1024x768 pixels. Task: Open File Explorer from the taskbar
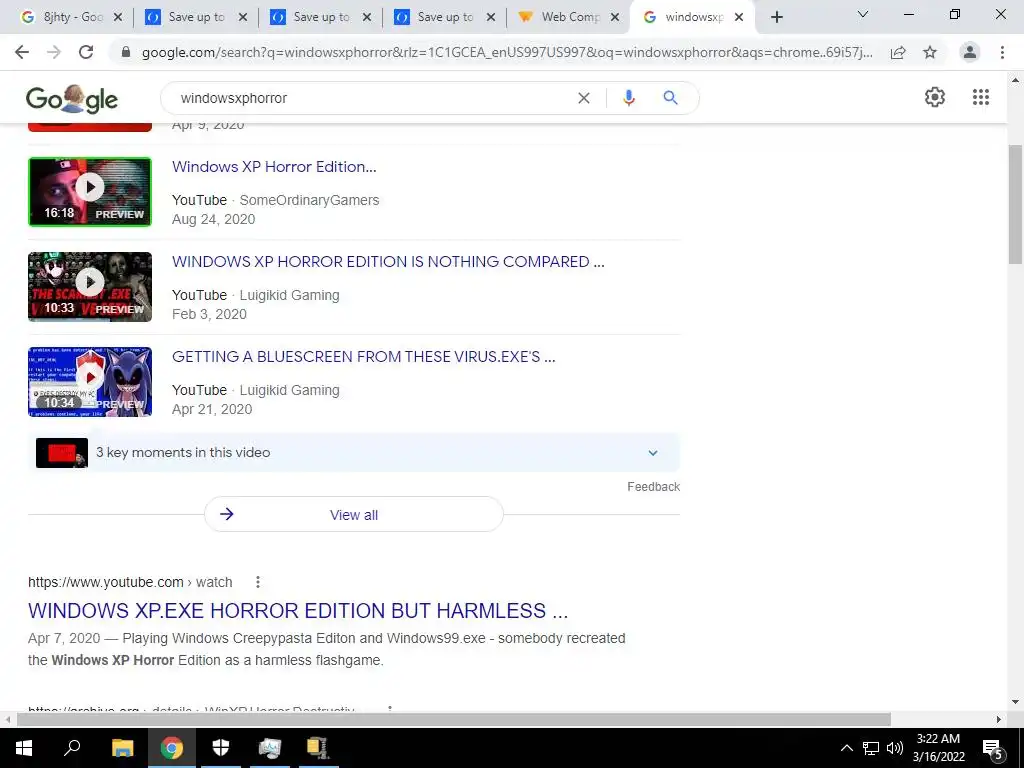point(122,748)
